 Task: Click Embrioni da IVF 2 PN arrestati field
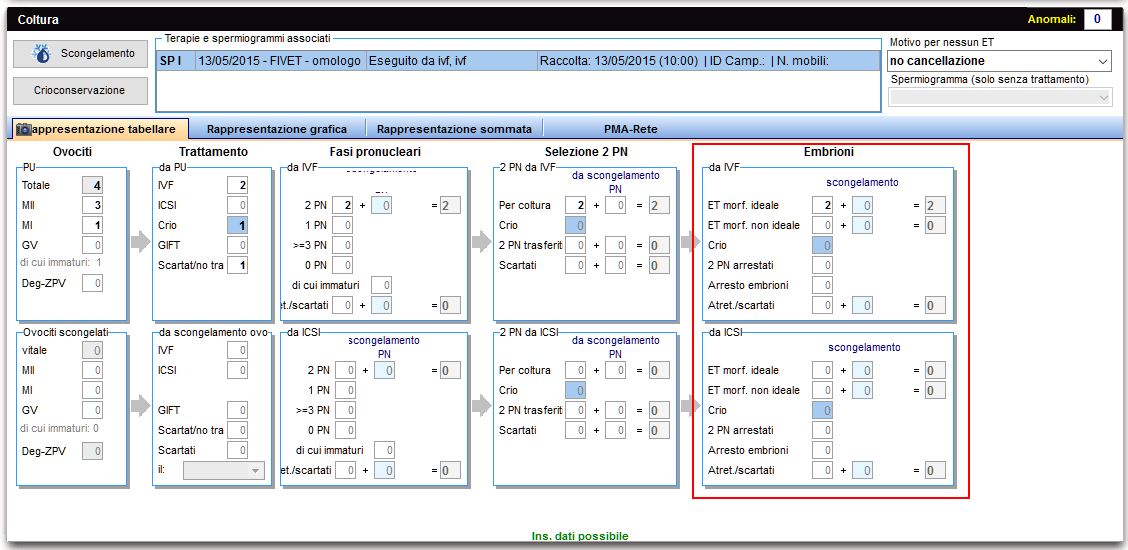click(x=822, y=266)
